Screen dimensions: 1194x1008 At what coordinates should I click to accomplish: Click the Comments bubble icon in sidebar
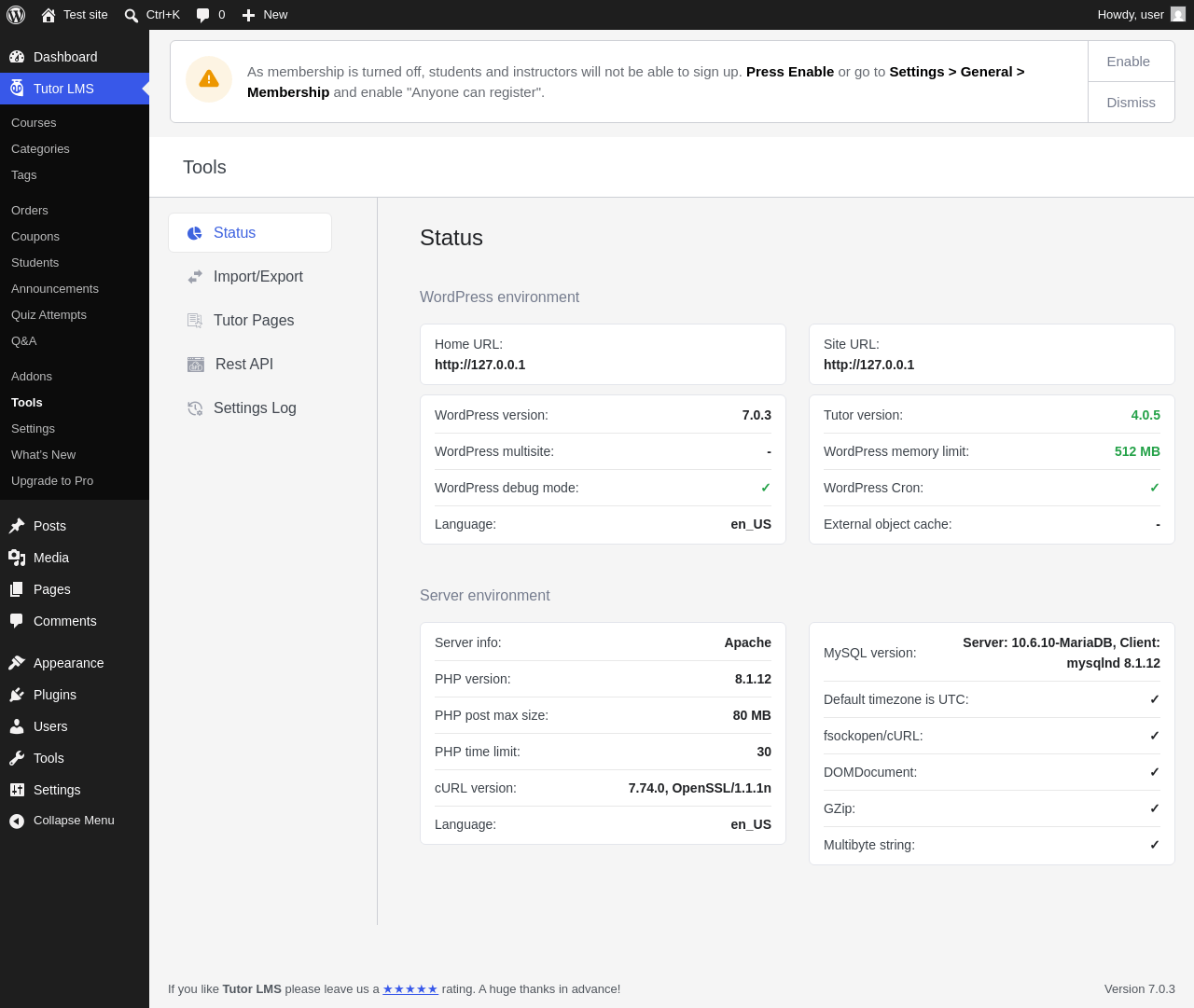tap(17, 621)
